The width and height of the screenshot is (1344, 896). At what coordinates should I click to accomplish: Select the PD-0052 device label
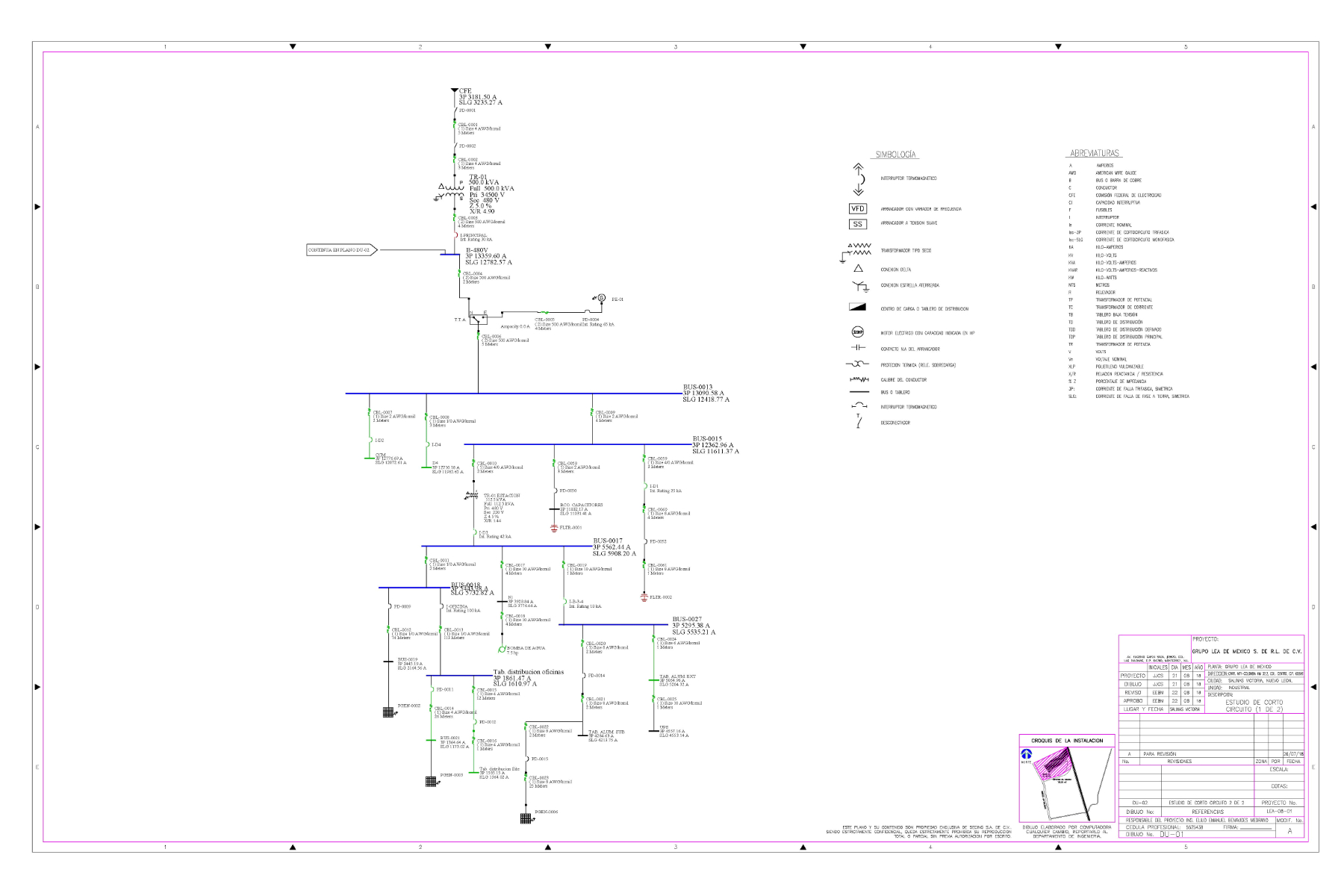click(x=657, y=541)
